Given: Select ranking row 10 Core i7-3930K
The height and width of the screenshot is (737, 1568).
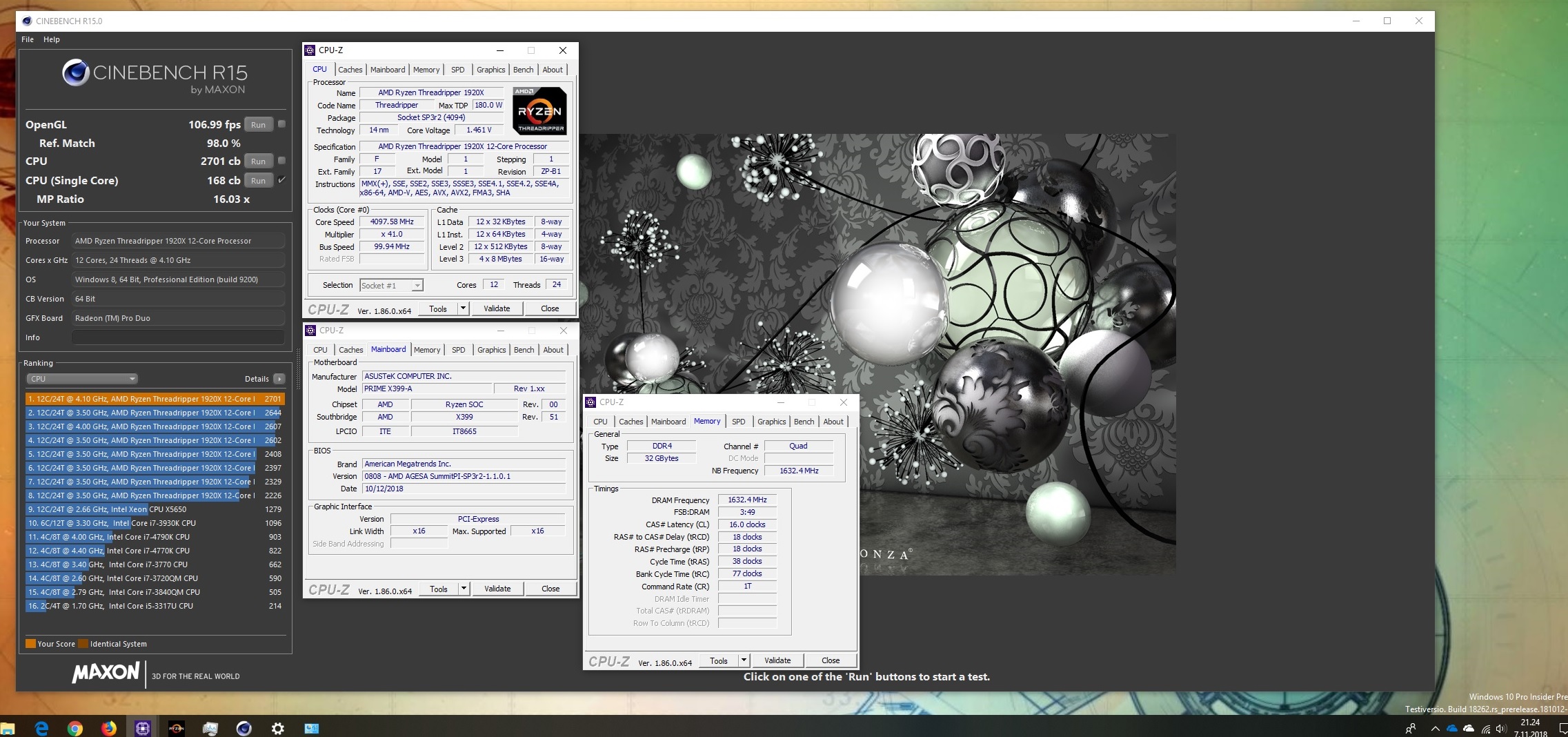Looking at the screenshot, I should (155, 523).
